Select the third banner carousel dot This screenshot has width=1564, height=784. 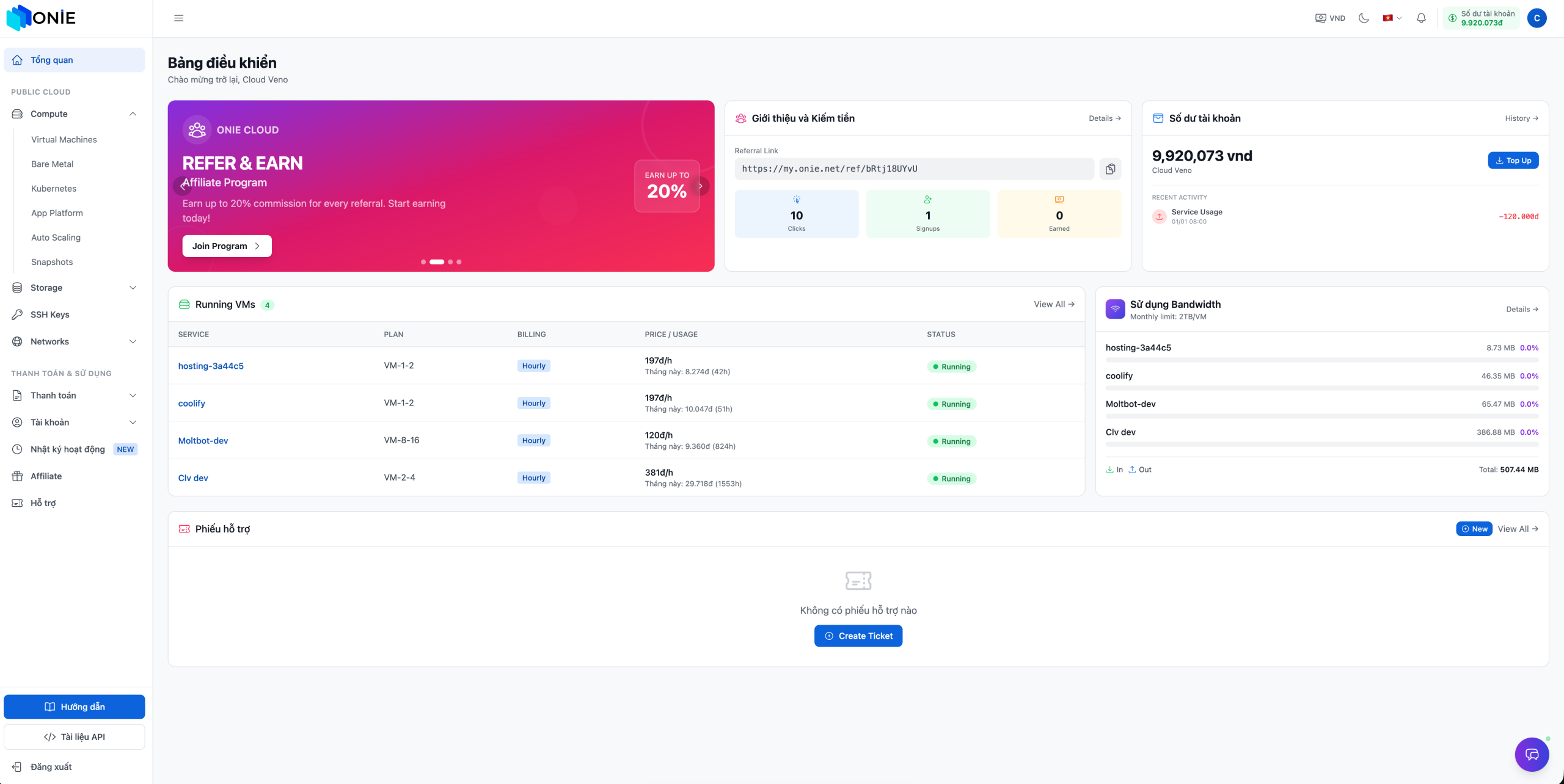[450, 262]
